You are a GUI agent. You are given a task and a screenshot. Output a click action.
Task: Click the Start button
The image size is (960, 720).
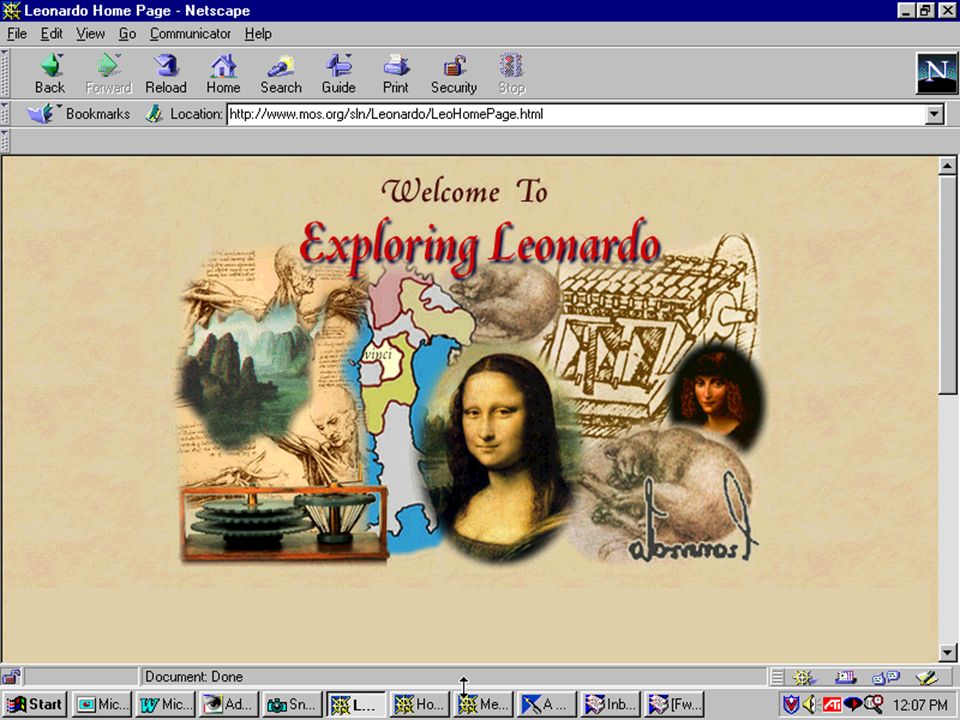pyautogui.click(x=34, y=705)
